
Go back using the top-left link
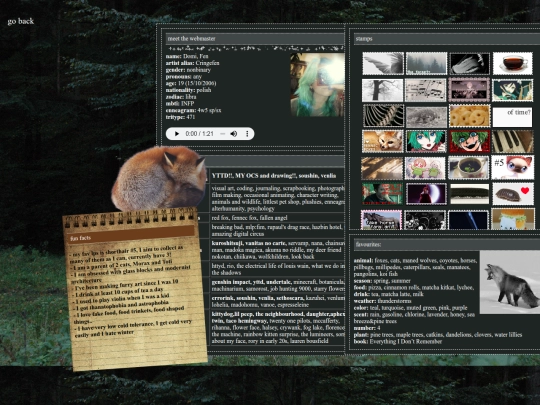(x=21, y=21)
